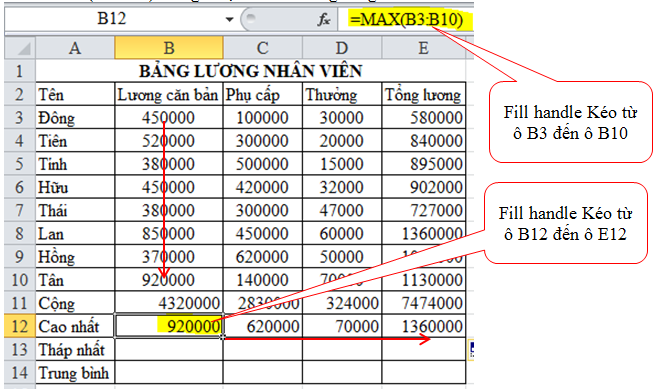Click the Thưởng header cell
Screen dimensions: 659x389
point(342,94)
